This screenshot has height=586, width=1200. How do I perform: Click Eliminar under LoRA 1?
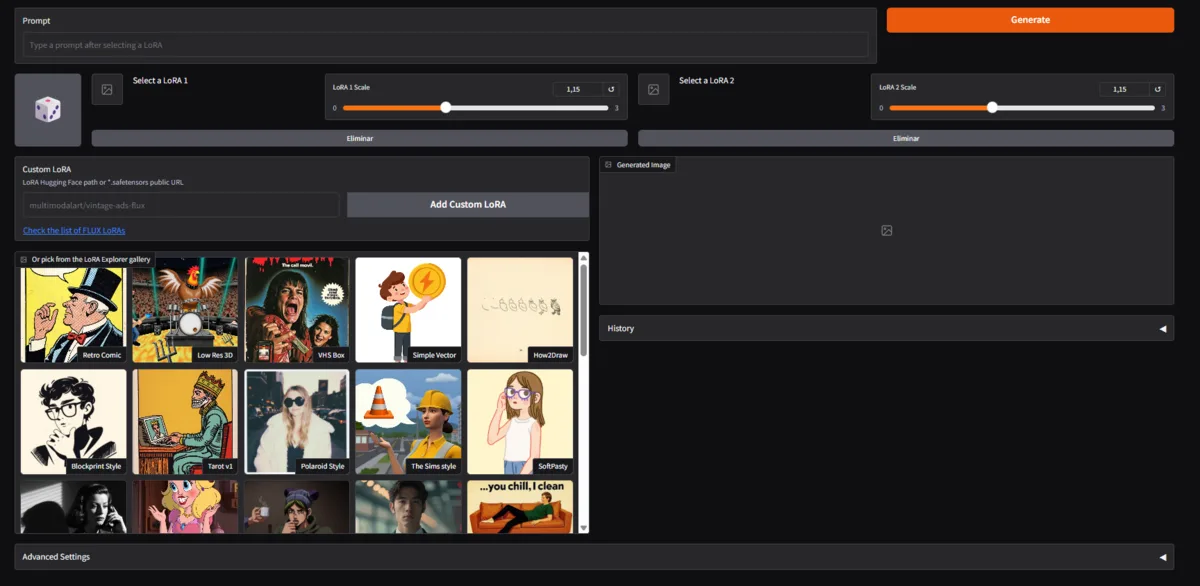pyautogui.click(x=359, y=138)
